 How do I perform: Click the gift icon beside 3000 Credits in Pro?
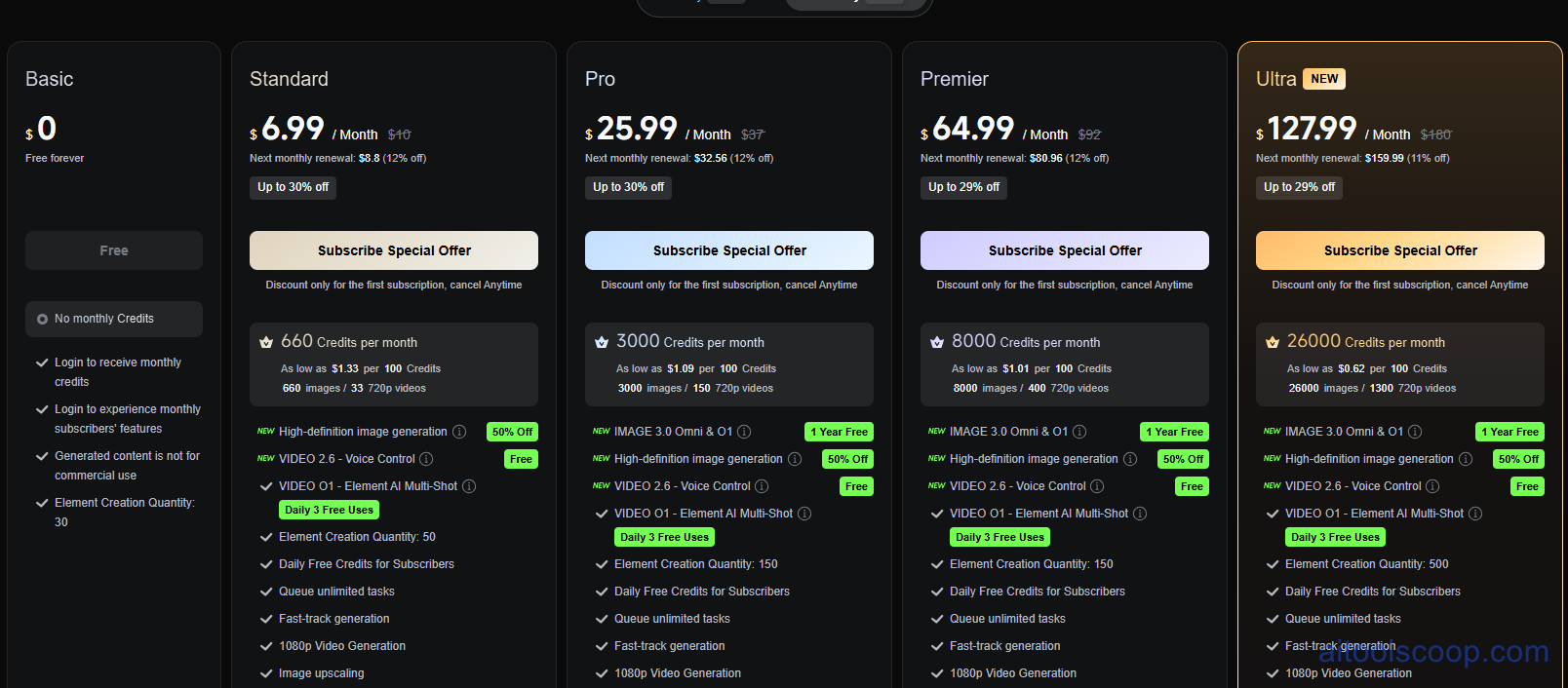coord(602,342)
